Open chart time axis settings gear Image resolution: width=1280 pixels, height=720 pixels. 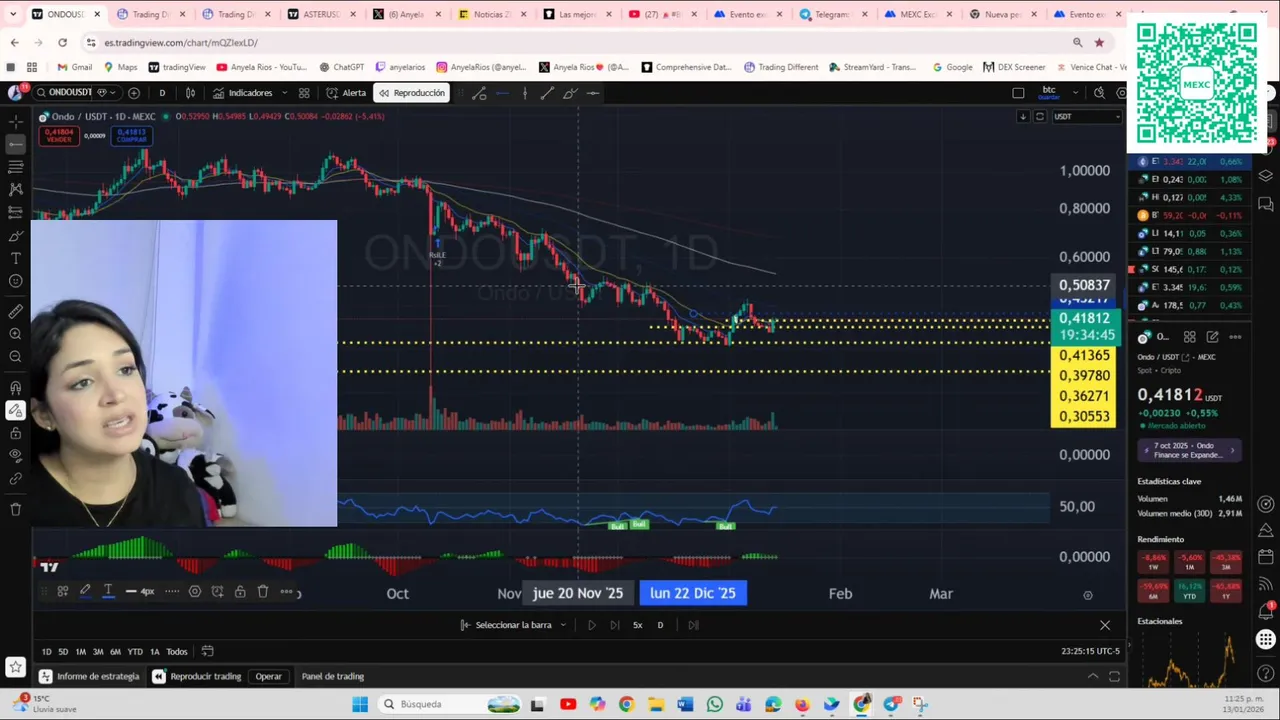pyautogui.click(x=1088, y=595)
